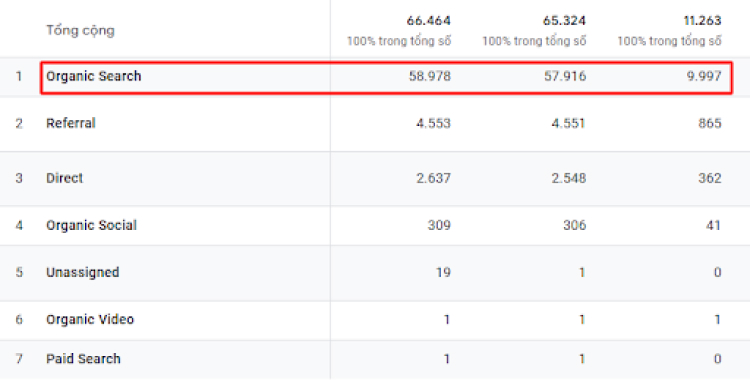Click the 'Tổng cộng' total row label
The width and height of the screenshot is (750, 384).
[80, 31]
